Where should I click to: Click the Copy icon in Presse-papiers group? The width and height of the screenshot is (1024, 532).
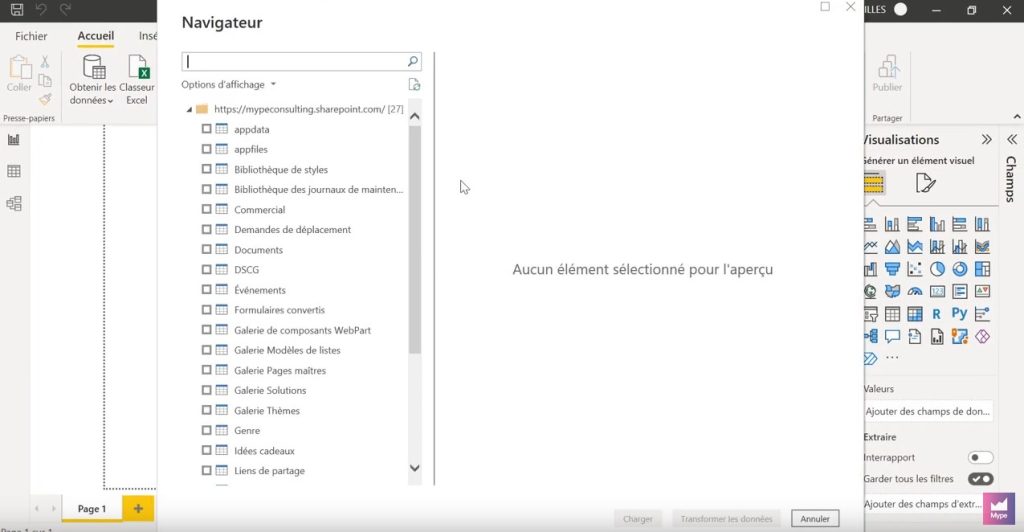coord(44,80)
